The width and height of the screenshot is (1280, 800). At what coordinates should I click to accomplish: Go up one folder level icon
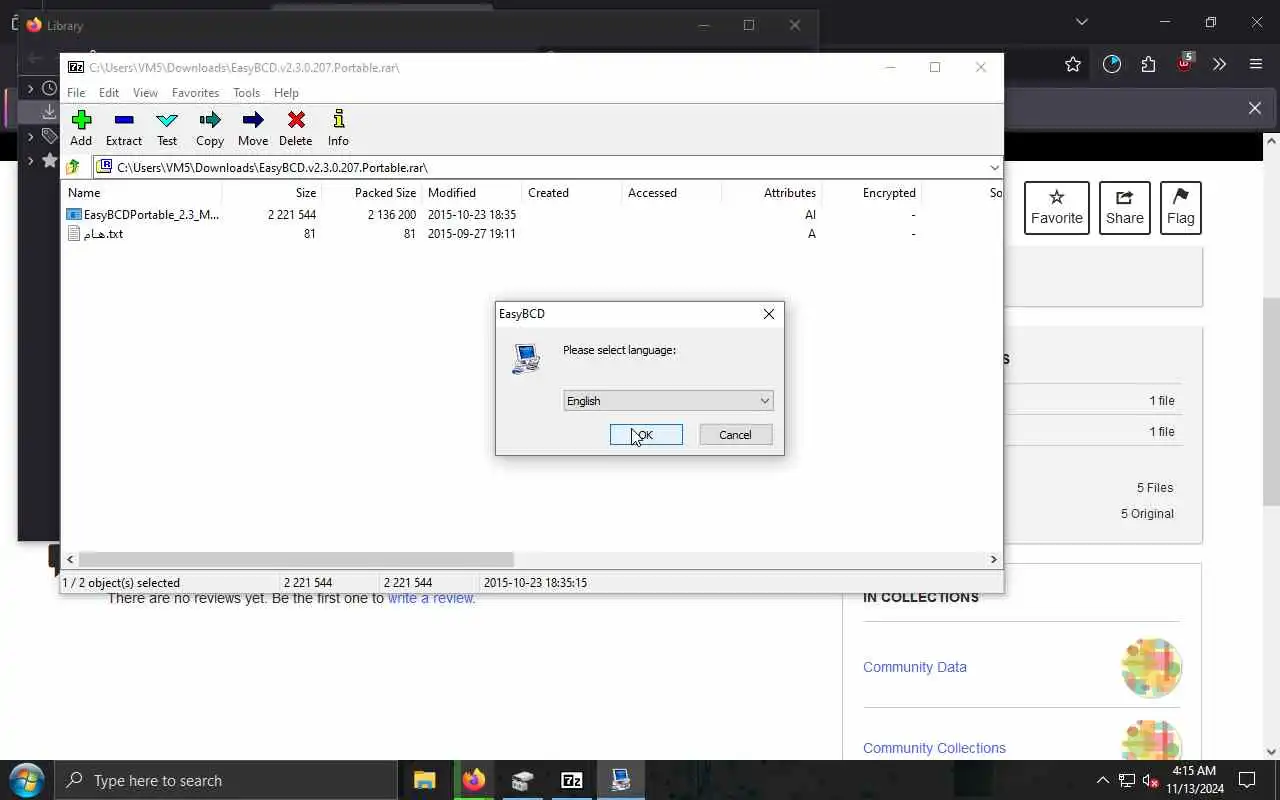click(x=73, y=167)
